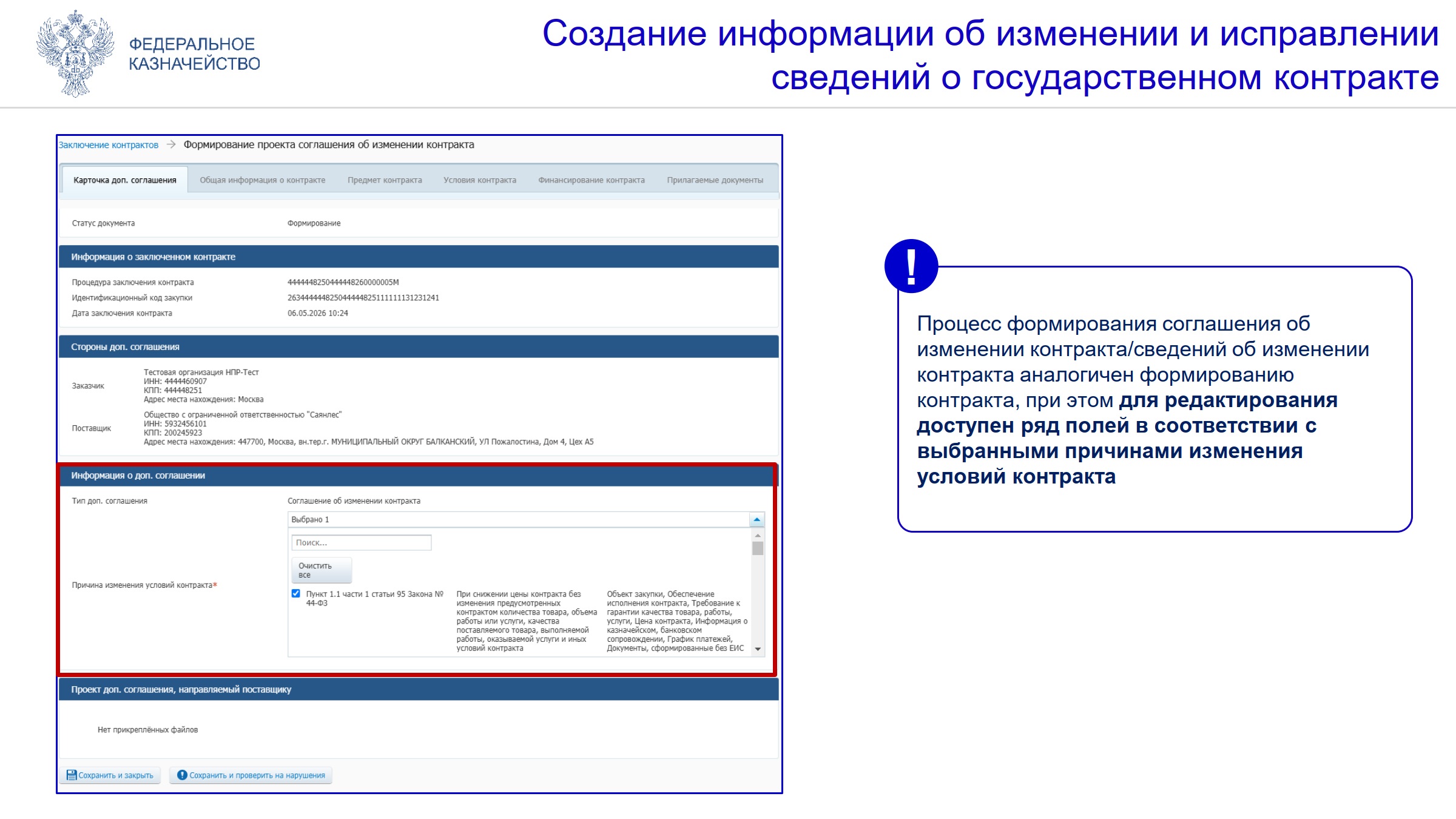Image resolution: width=1456 pixels, height=819 pixels.
Task: Open the Финансирование контракта tab
Action: coord(591,180)
